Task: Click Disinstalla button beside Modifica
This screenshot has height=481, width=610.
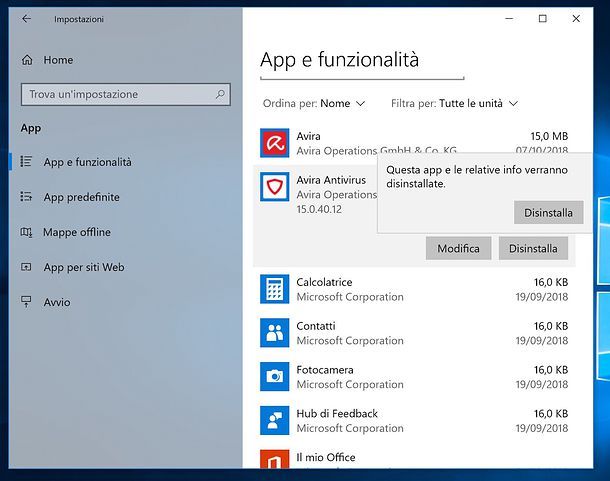Action: 533,248
